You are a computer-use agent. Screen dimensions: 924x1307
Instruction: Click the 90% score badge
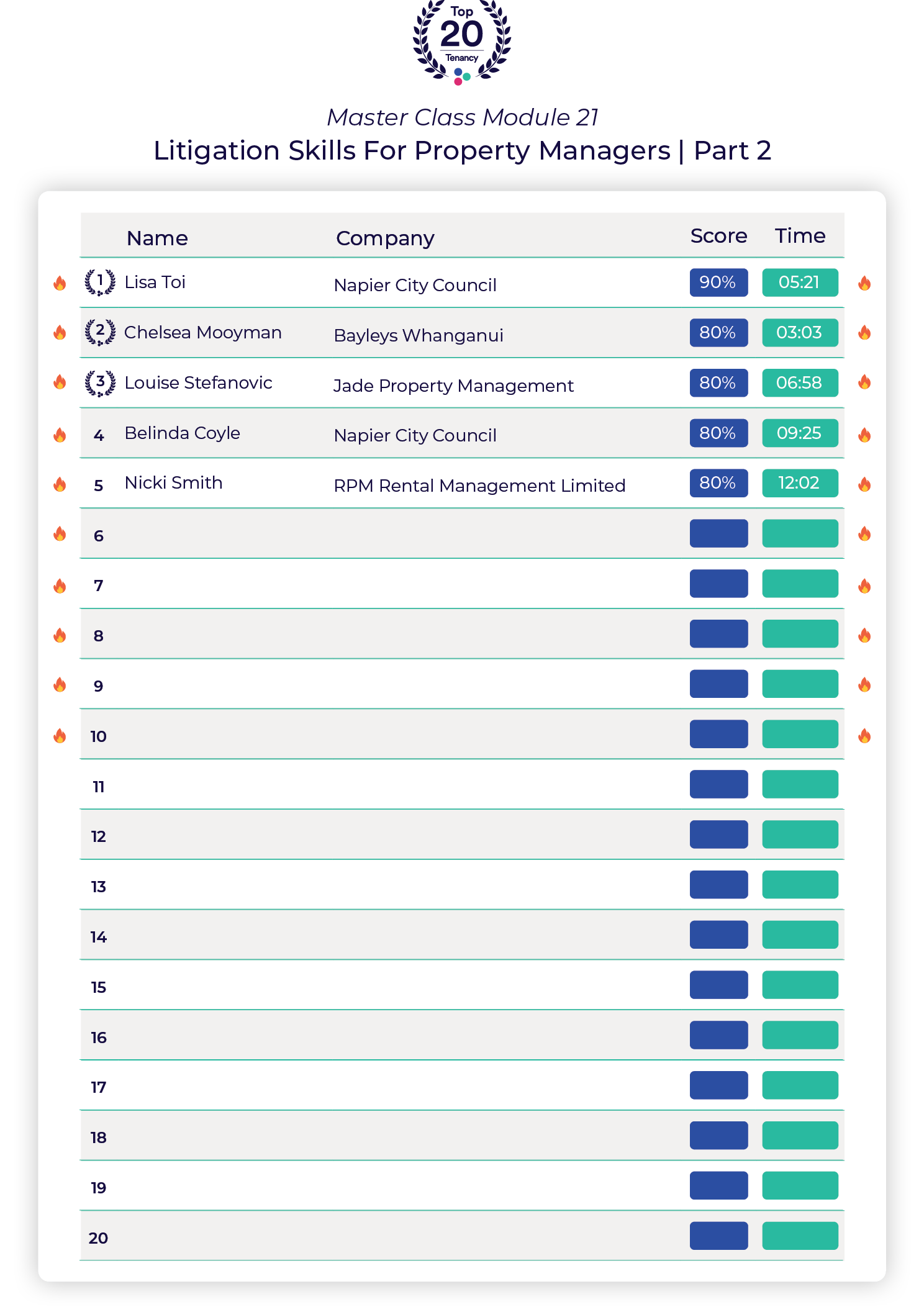(x=718, y=283)
